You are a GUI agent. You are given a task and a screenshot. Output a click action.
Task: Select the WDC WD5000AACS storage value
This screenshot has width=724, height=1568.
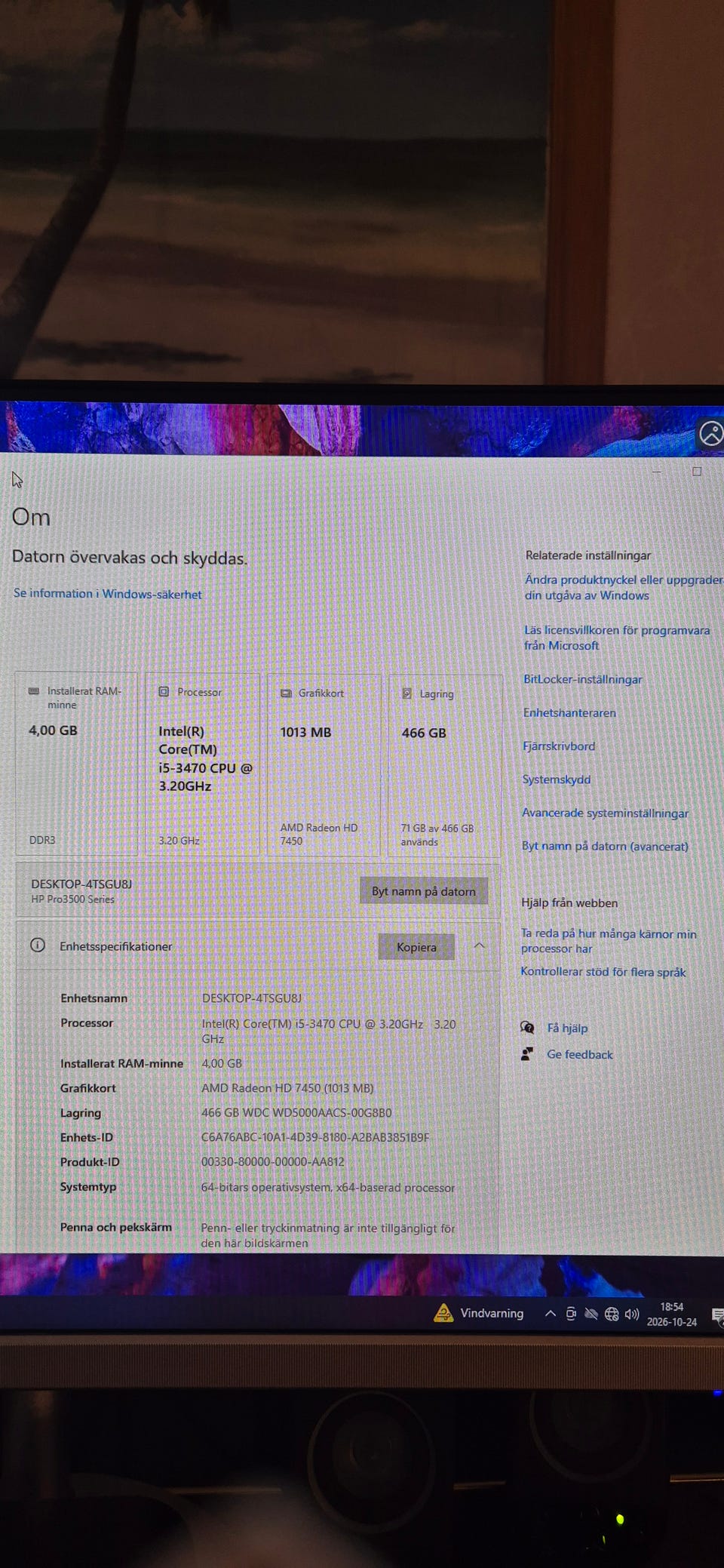click(x=296, y=1112)
